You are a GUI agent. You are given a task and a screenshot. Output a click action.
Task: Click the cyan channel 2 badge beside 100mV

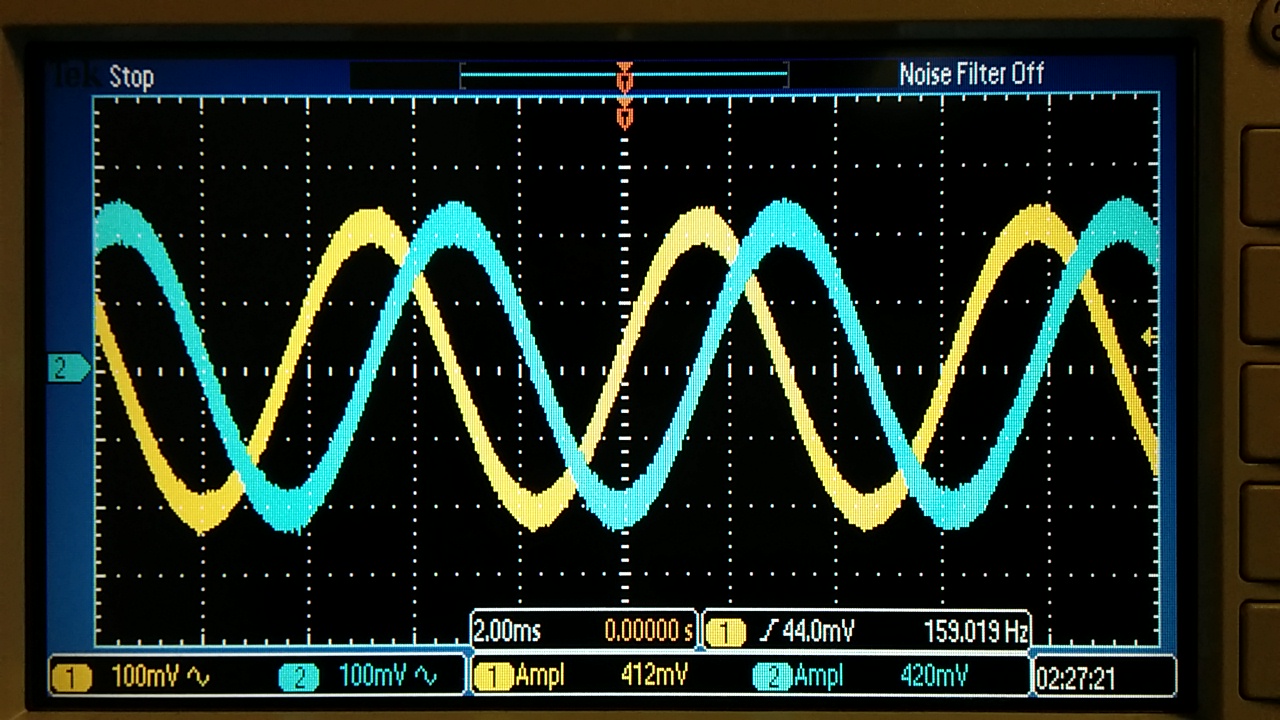tap(299, 678)
